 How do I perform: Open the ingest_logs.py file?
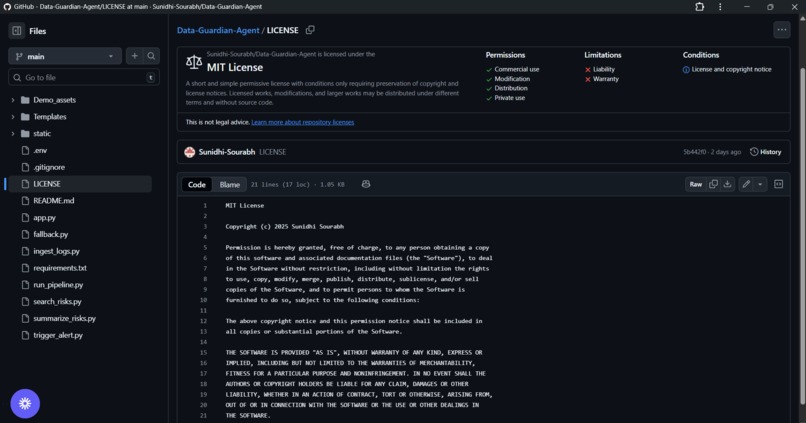coord(57,251)
